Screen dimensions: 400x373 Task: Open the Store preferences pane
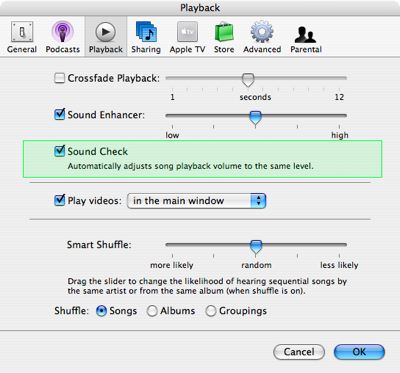[224, 37]
